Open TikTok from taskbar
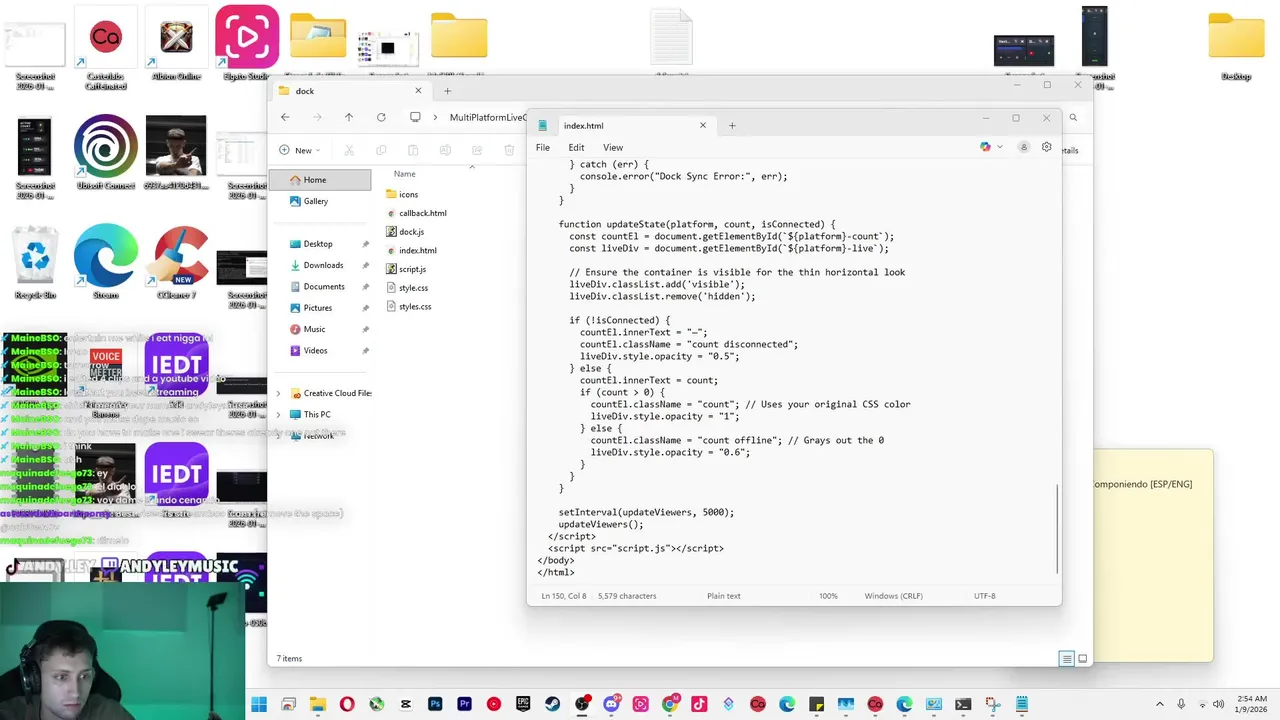The height and width of the screenshot is (720, 1280). pos(699,704)
